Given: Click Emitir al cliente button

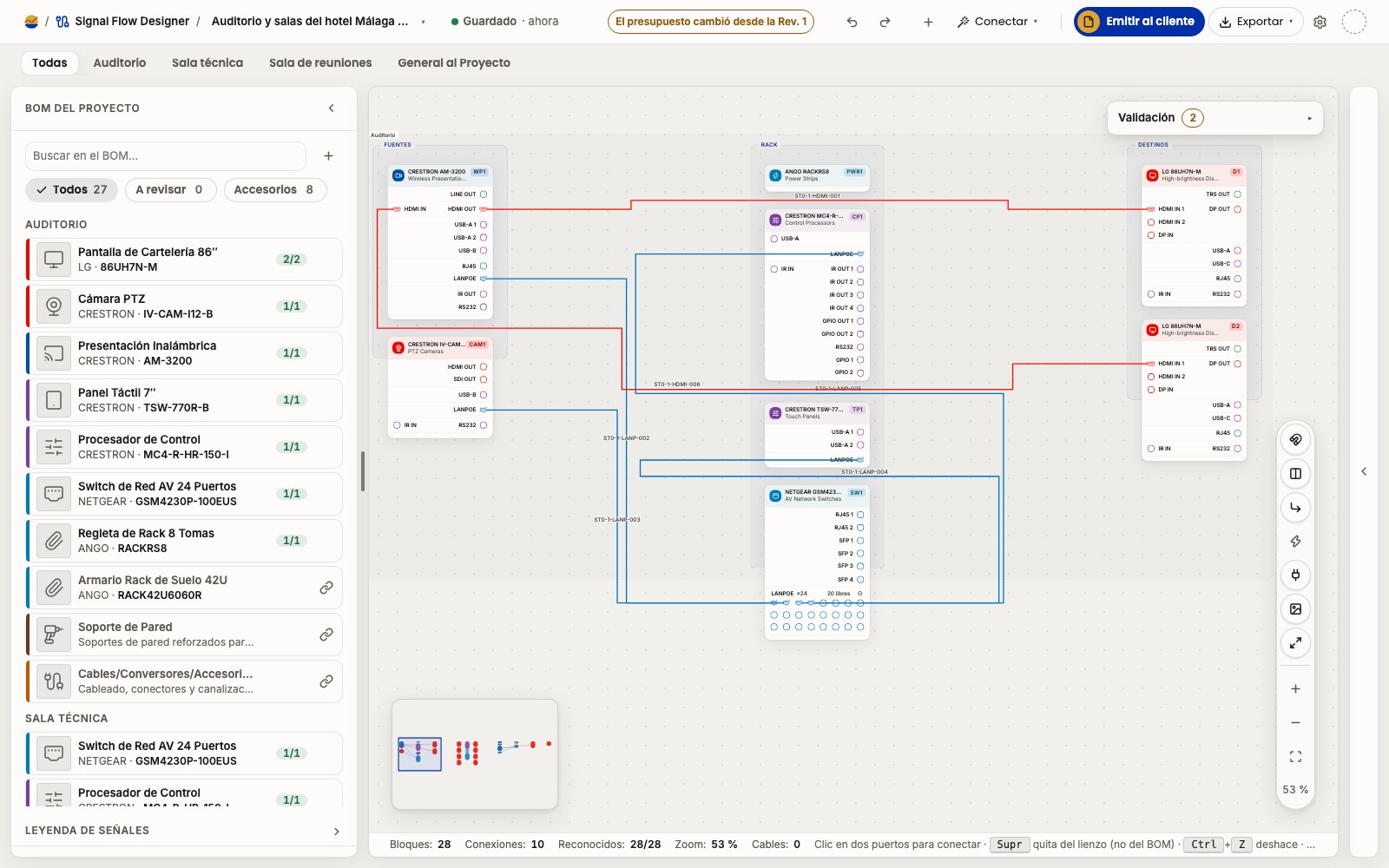Looking at the screenshot, I should [x=1139, y=22].
